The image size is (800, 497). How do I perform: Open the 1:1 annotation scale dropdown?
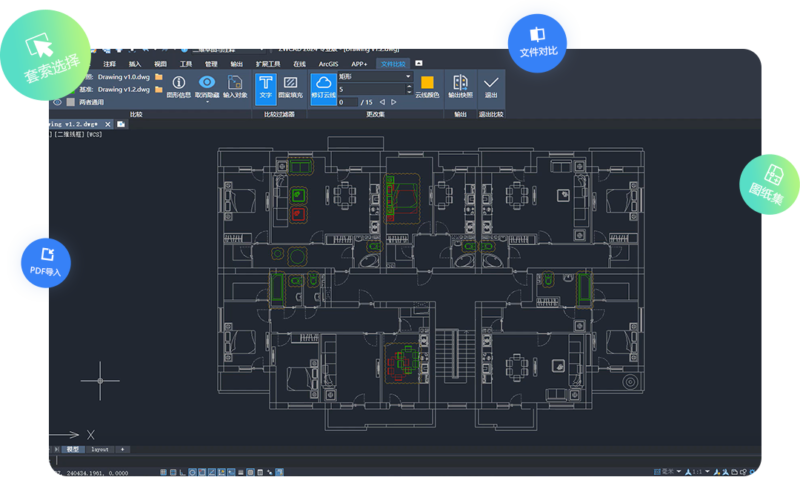[x=707, y=471]
